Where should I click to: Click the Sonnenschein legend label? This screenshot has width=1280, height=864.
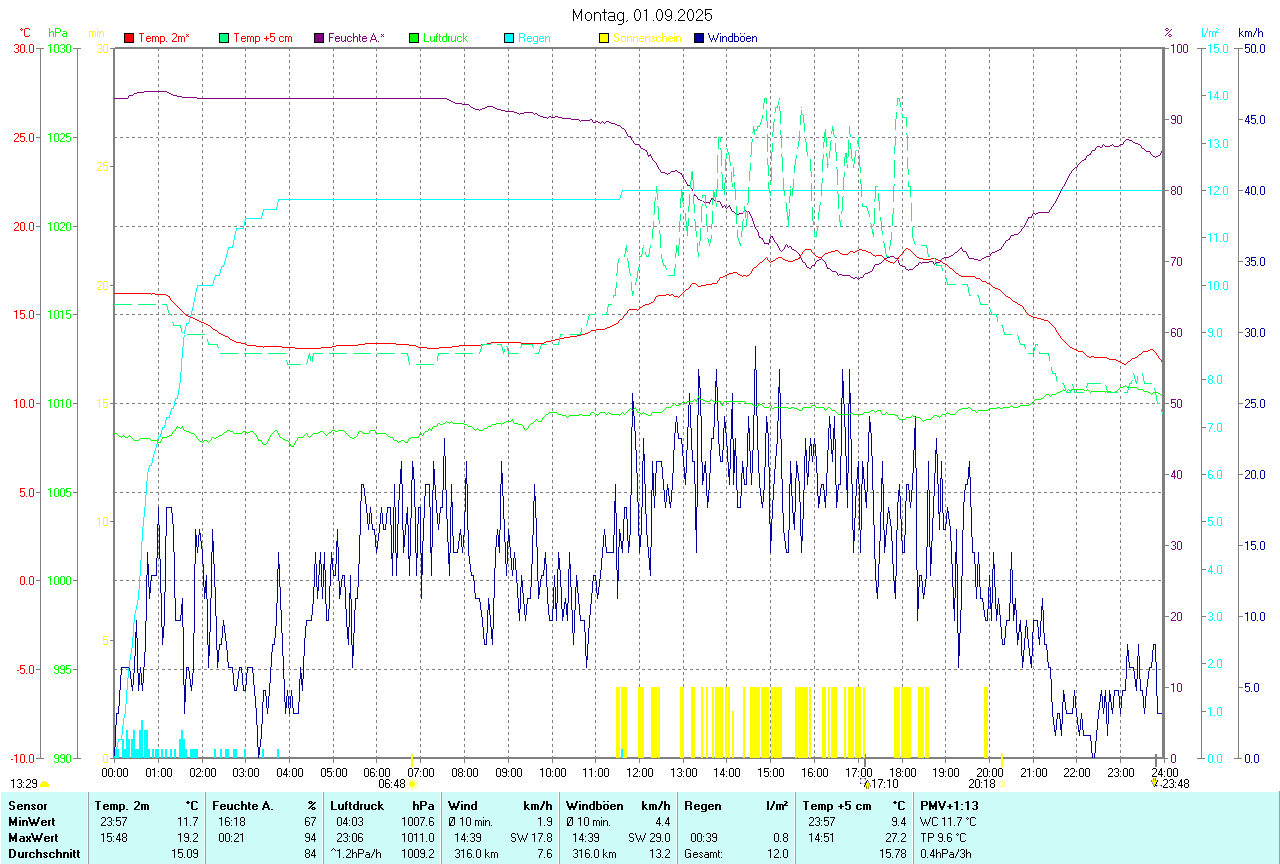tap(647, 38)
